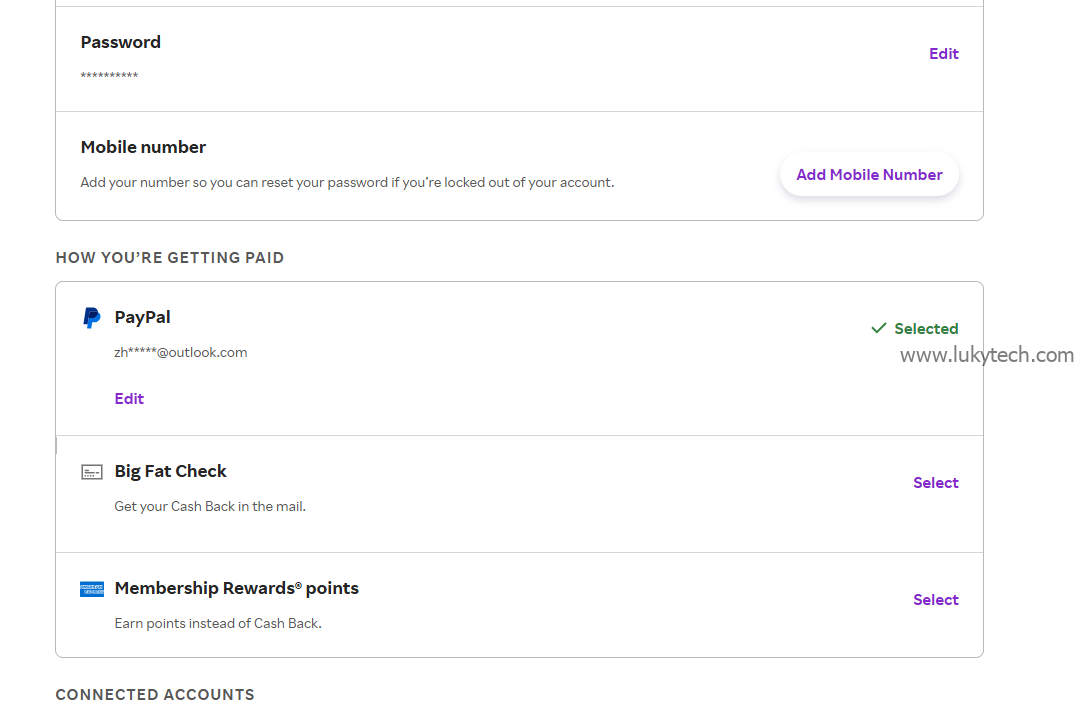The image size is (1074, 711).
Task: Click the green Selected status text
Action: tap(926, 329)
